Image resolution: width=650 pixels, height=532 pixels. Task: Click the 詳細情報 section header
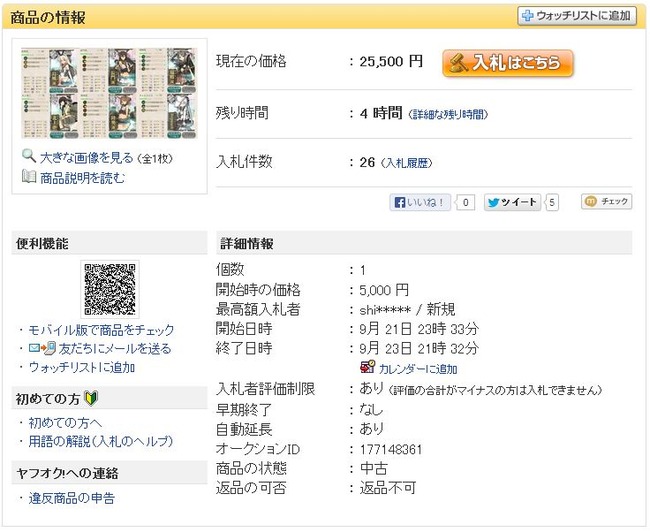424,243
